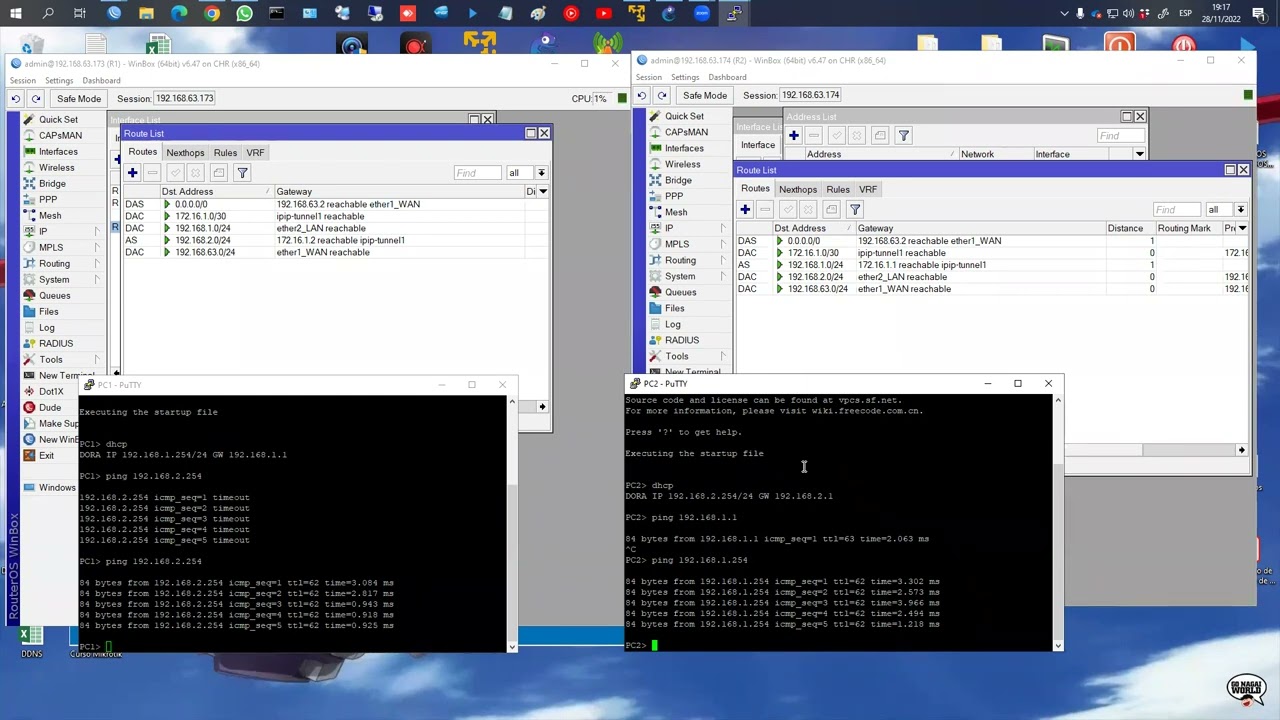Open Dashboard menu in R2 WinBox
The height and width of the screenshot is (720, 1280).
pyautogui.click(x=727, y=77)
